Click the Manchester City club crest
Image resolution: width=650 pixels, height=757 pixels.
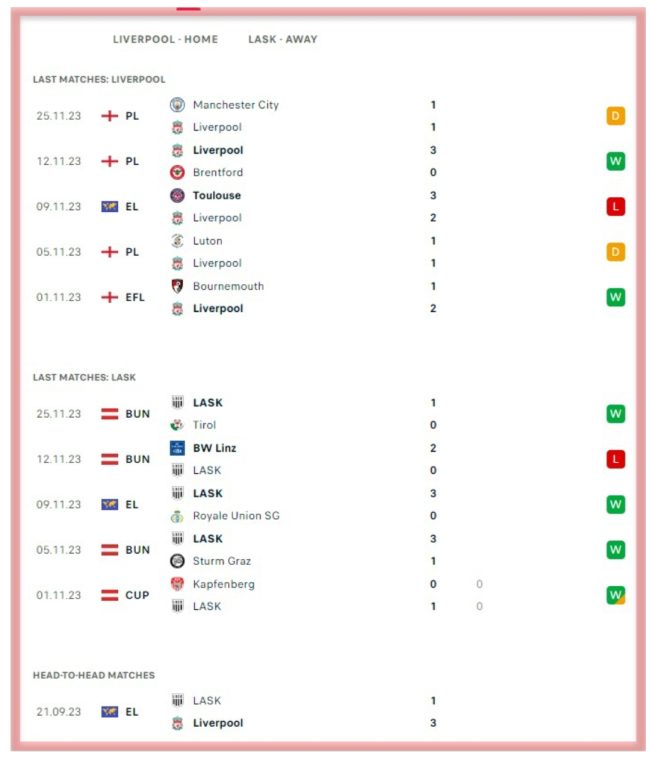pos(177,105)
